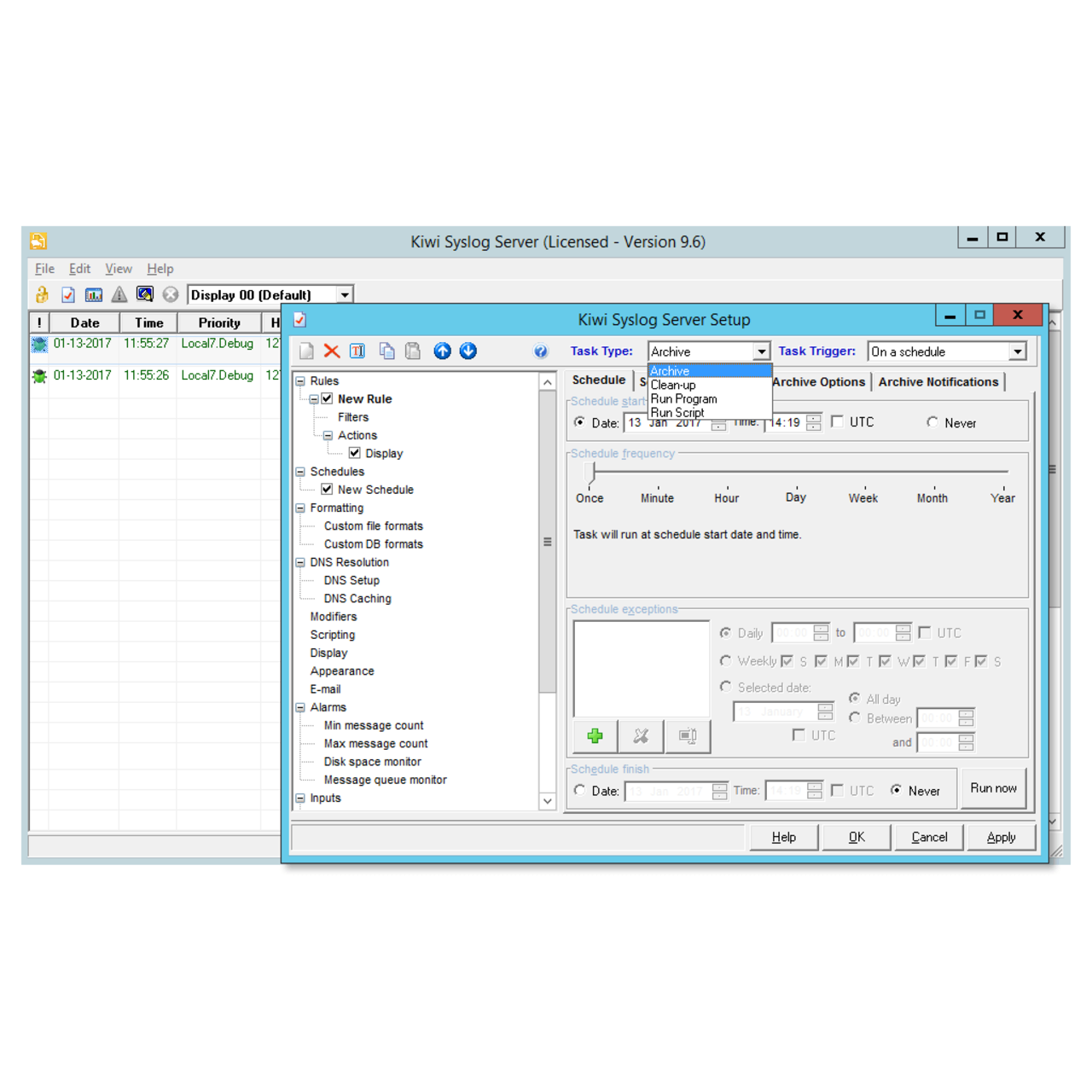Open setup help with the question mark icon
The width and height of the screenshot is (1092, 1092).
pos(540,351)
